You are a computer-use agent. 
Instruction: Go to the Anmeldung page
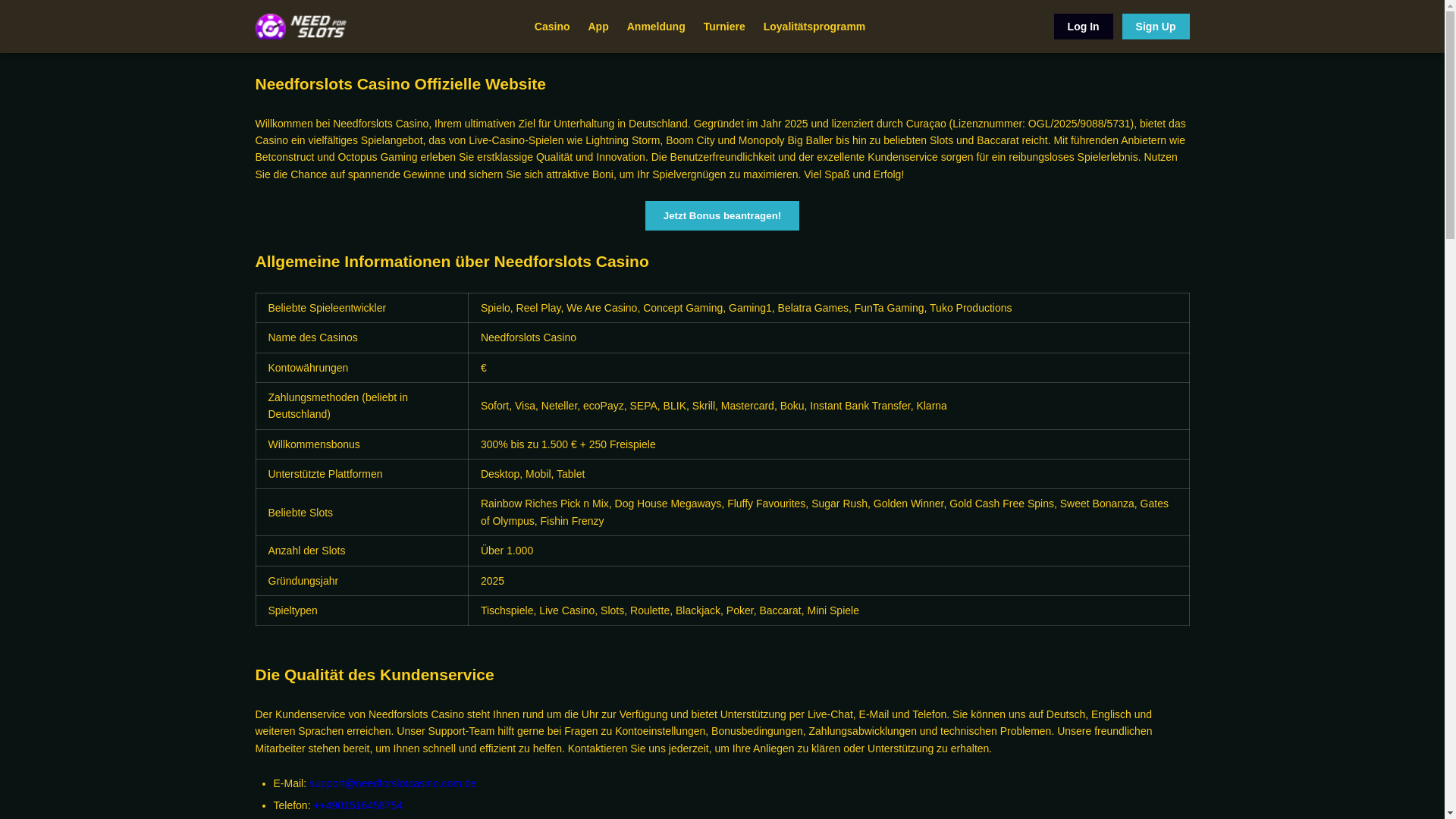pyautogui.click(x=655, y=27)
